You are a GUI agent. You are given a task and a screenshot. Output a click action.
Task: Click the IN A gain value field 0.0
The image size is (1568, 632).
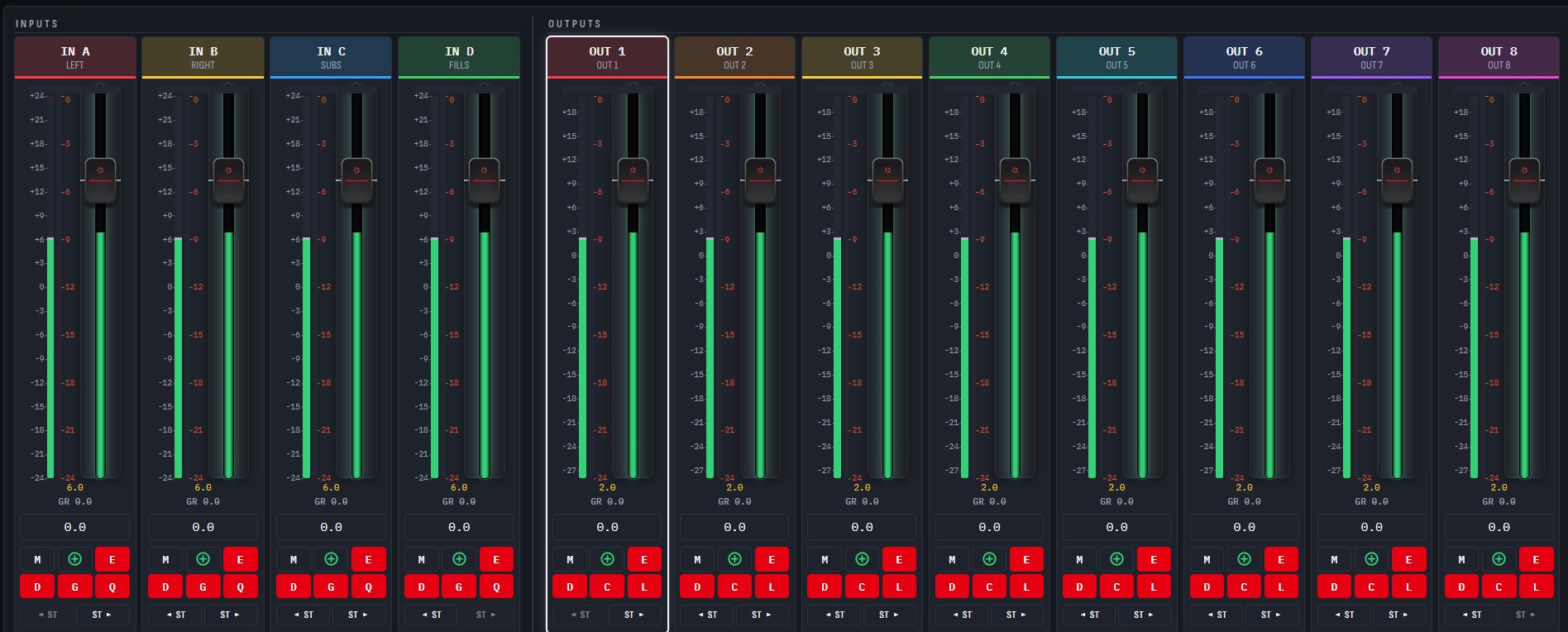point(75,527)
